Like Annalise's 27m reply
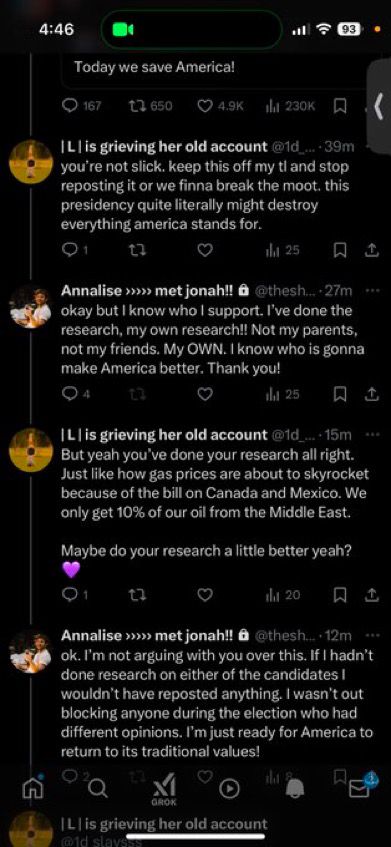The height and width of the screenshot is (847, 391). [205, 395]
